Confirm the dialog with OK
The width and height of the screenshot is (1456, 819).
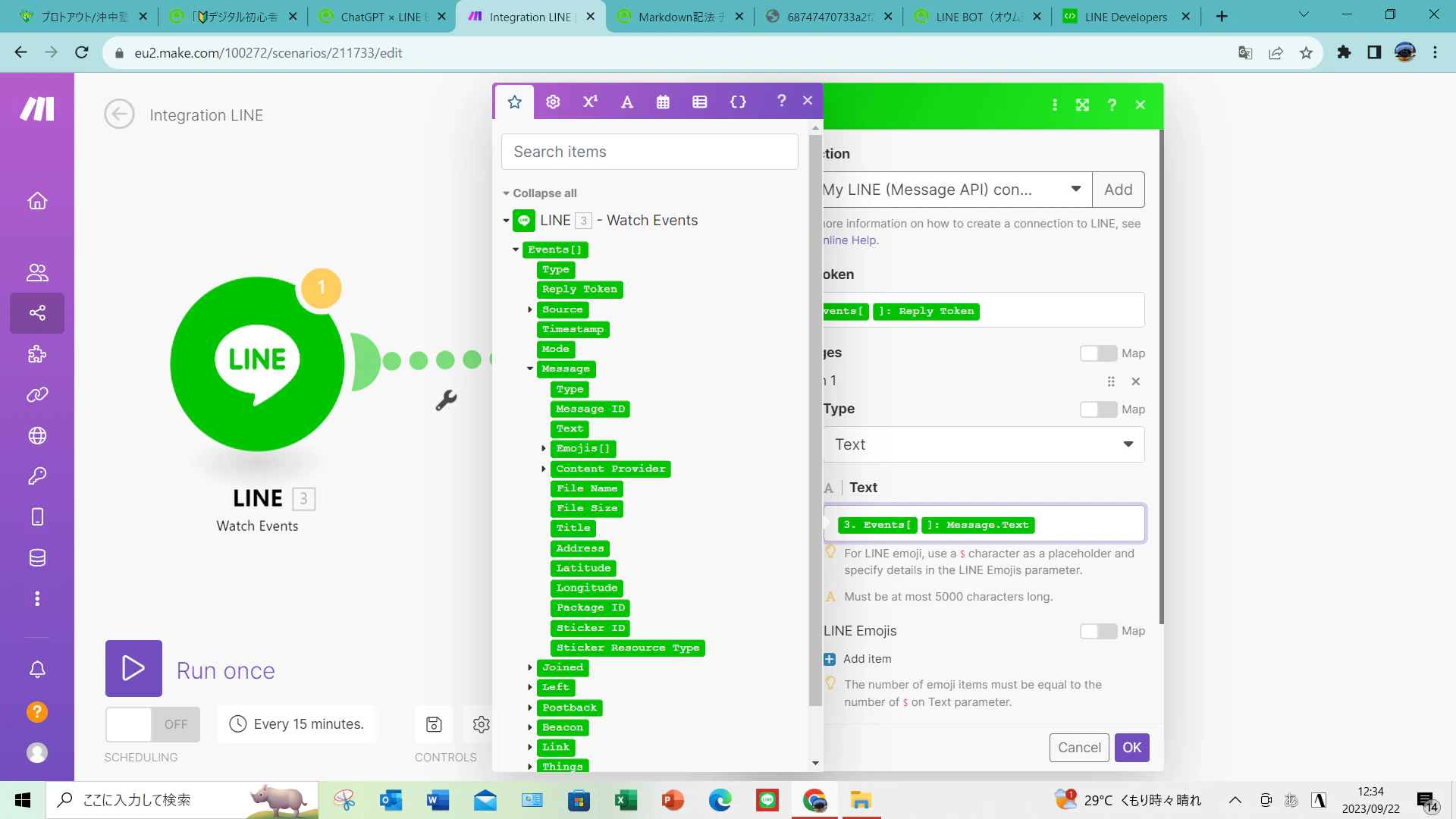point(1132,748)
